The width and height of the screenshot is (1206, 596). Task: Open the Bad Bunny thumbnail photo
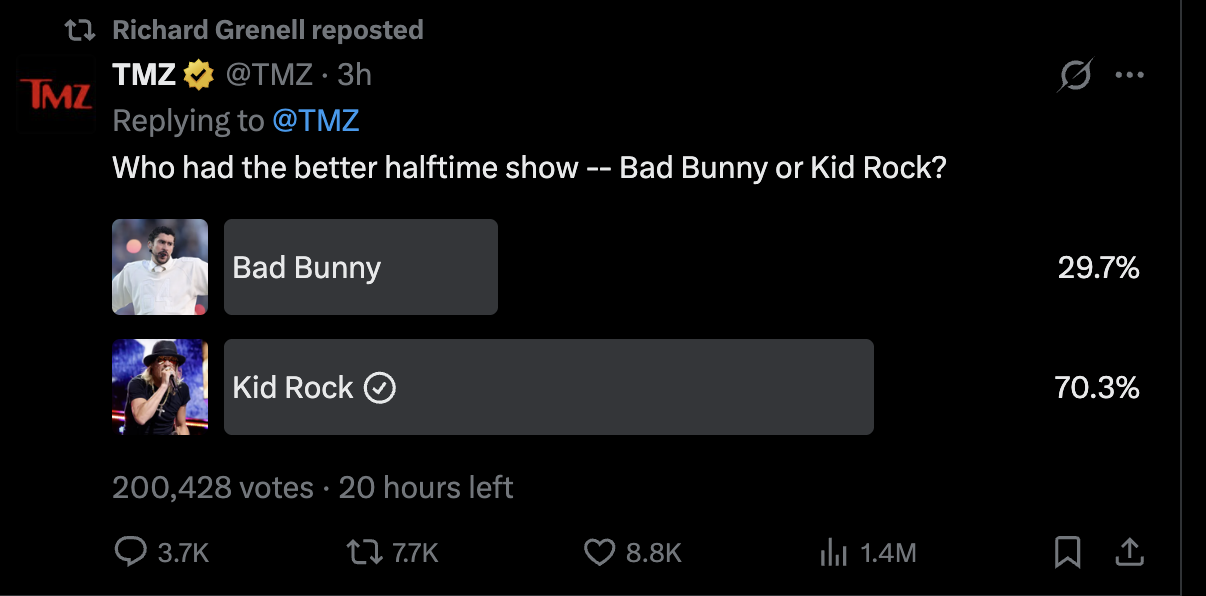160,267
